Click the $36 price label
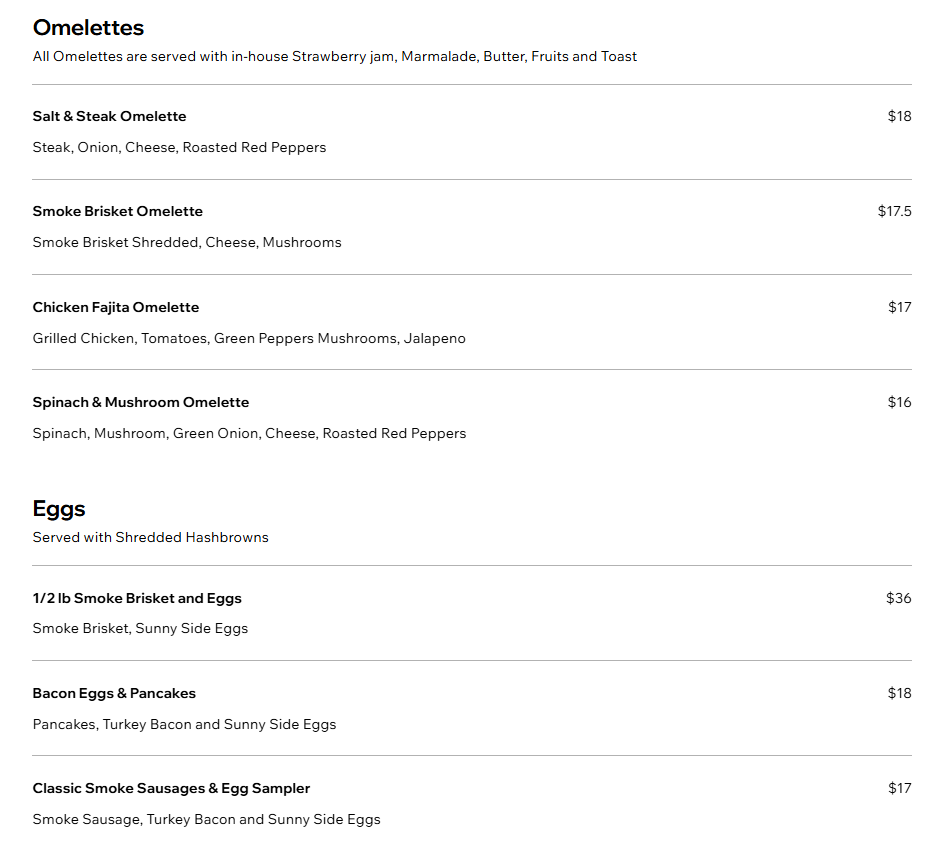Screen dimensions: 945x850 point(899,599)
